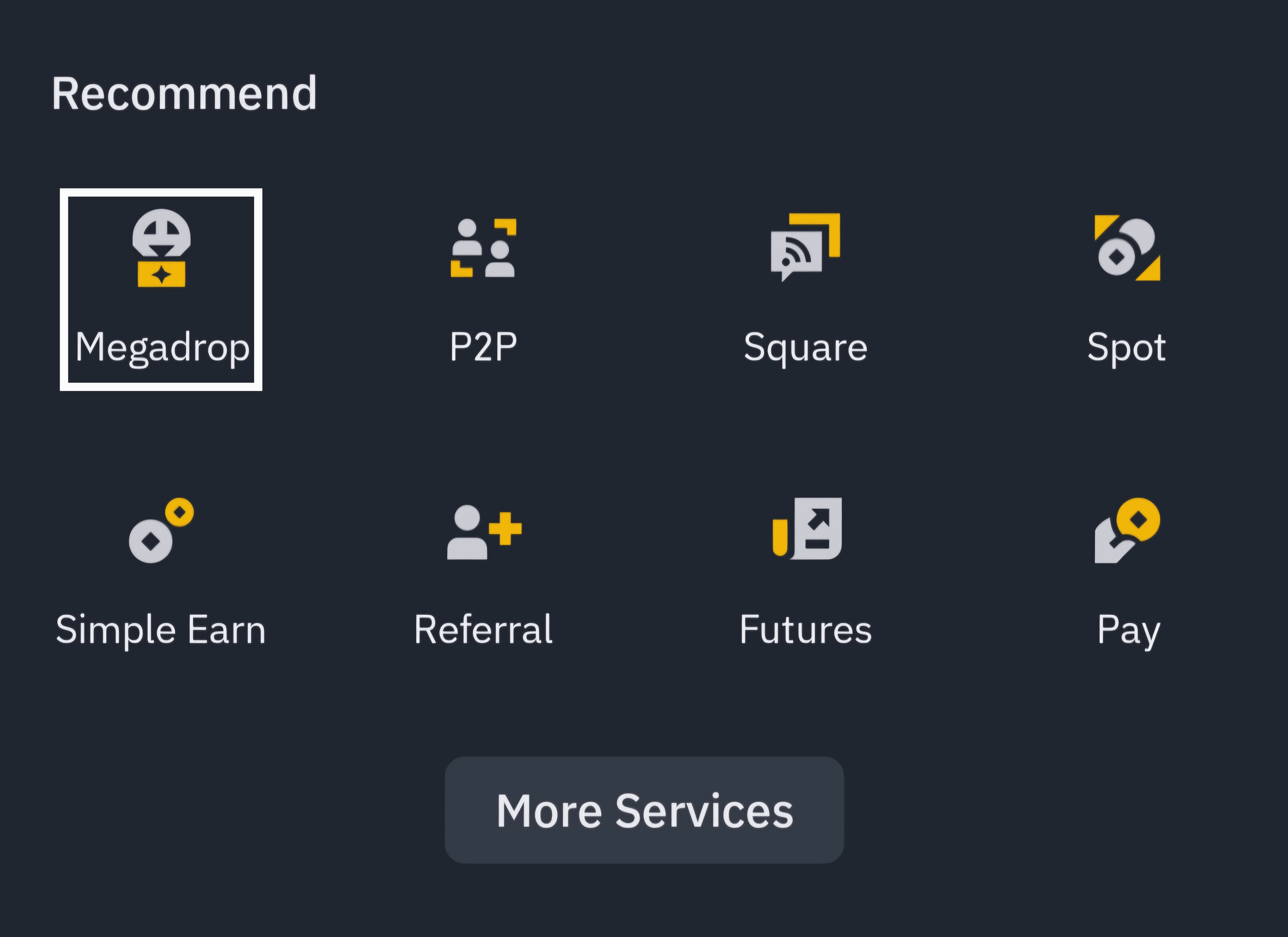Click the Pay text label
This screenshot has height=937, width=1288.
[1128, 629]
